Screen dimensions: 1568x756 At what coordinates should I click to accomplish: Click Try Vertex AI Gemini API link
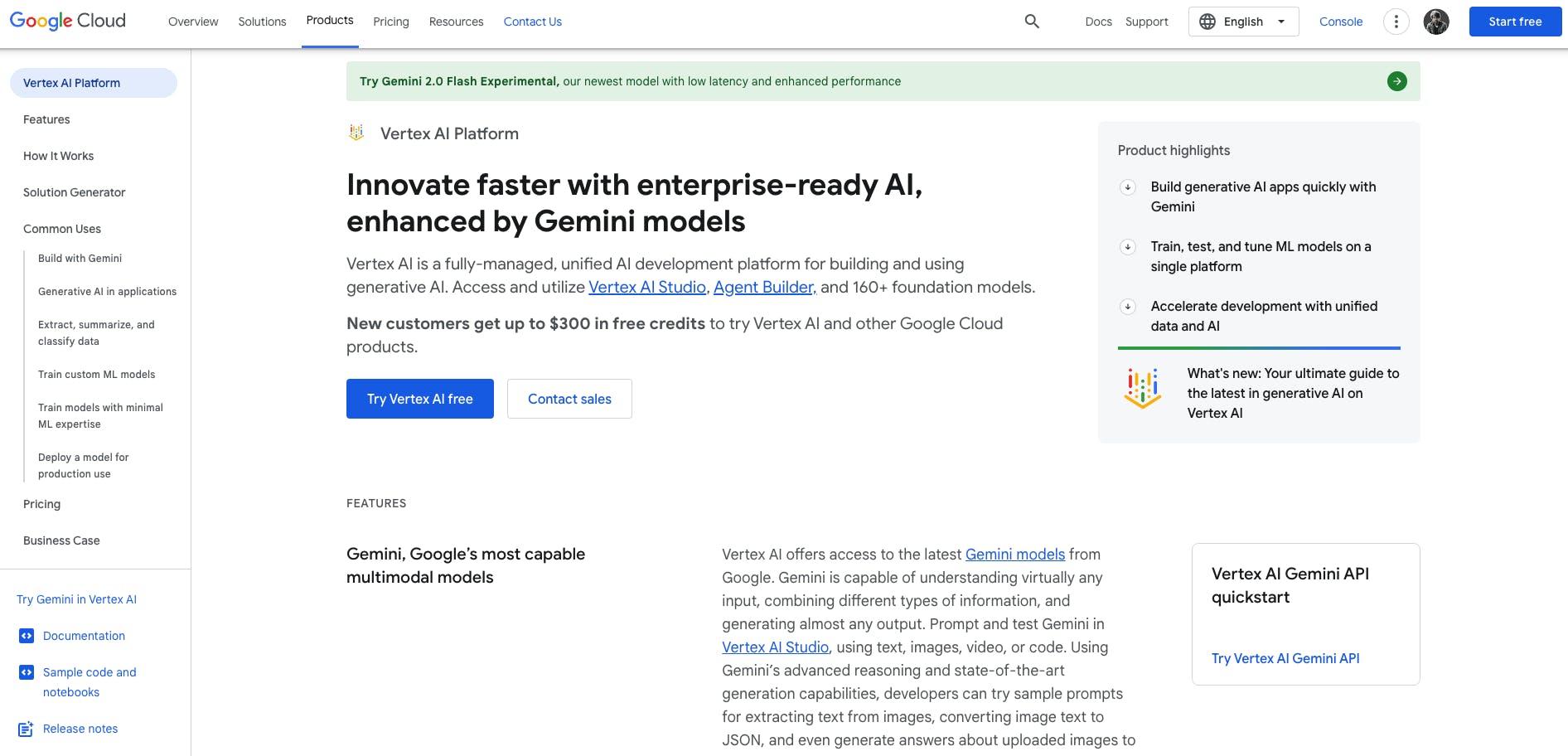(x=1285, y=658)
